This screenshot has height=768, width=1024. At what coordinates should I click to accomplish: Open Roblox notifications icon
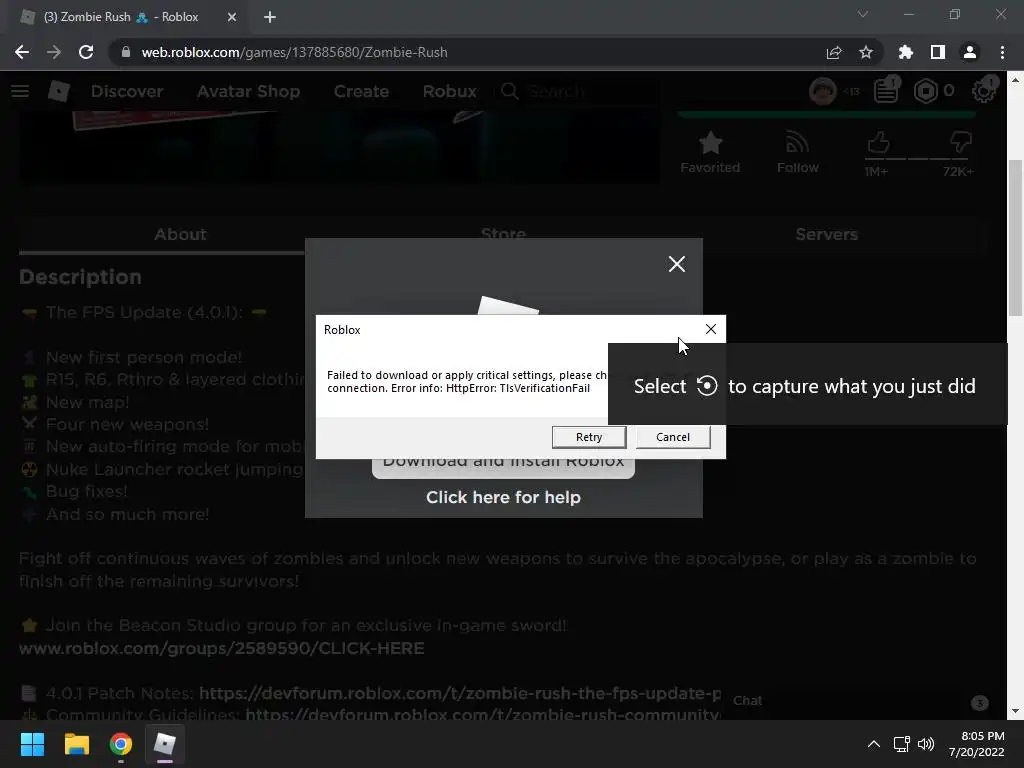(x=886, y=91)
